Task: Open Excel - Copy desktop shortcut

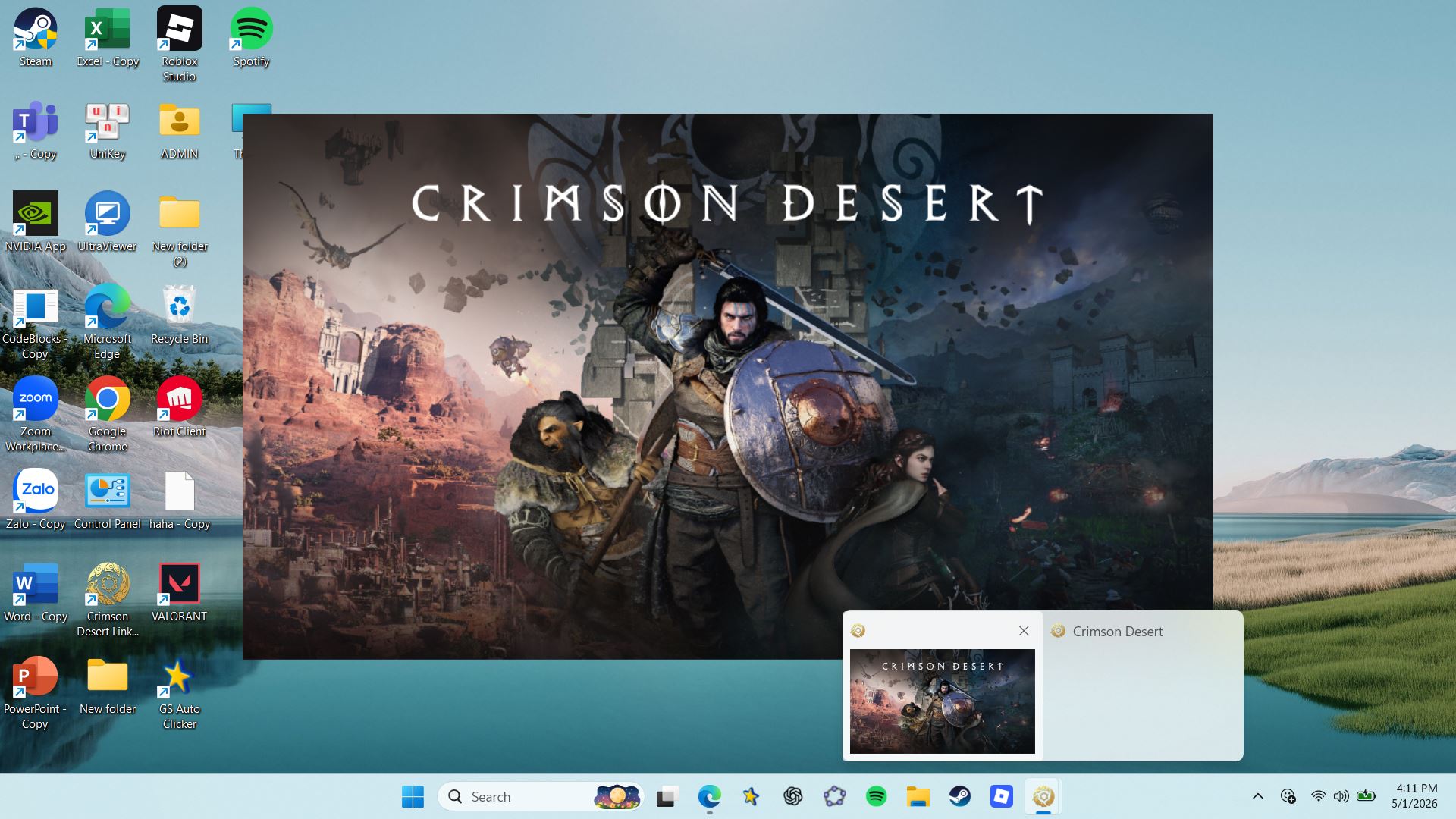Action: pyautogui.click(x=108, y=37)
